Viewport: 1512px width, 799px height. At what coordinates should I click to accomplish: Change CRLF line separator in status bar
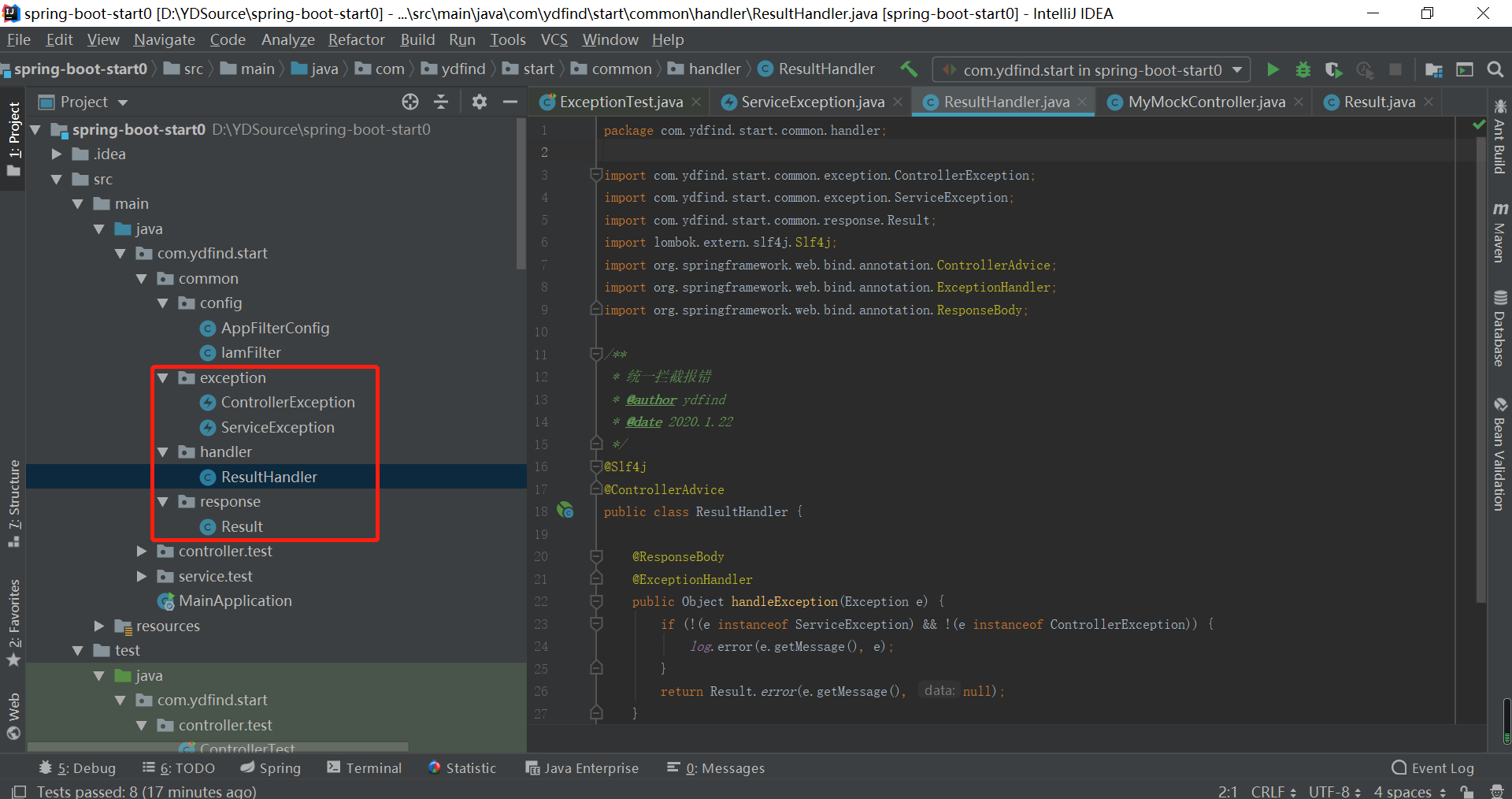tap(1273, 791)
